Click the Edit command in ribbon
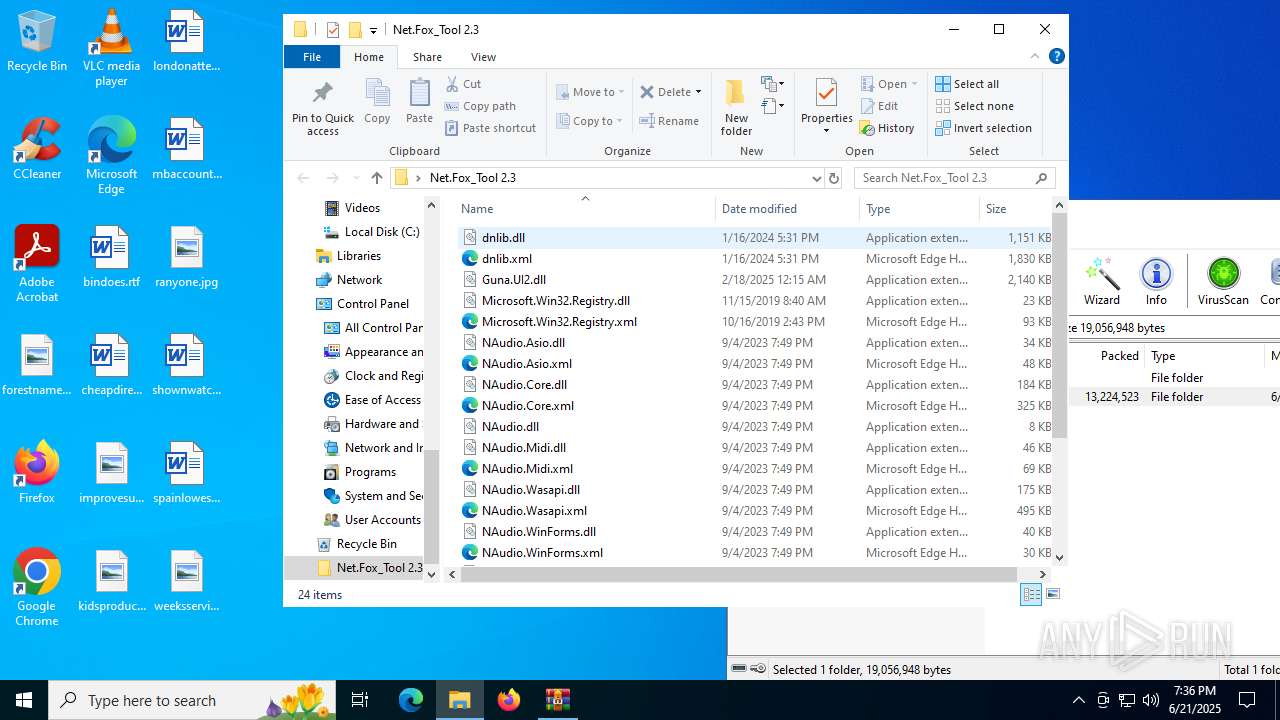This screenshot has width=1280, height=720. tap(879, 106)
